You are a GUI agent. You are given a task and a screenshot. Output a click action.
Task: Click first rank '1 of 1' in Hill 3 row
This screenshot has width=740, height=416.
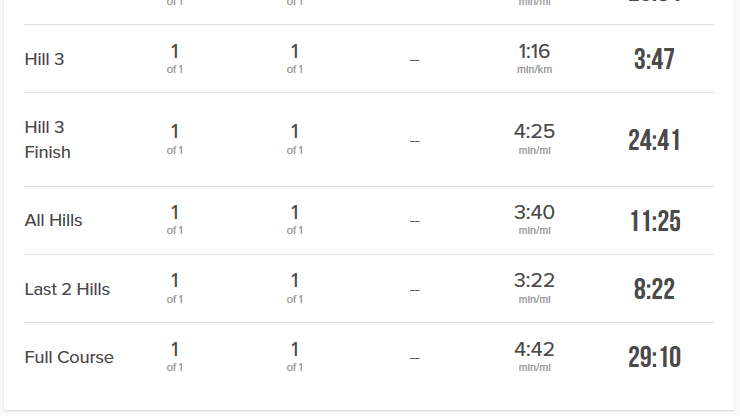pos(175,59)
